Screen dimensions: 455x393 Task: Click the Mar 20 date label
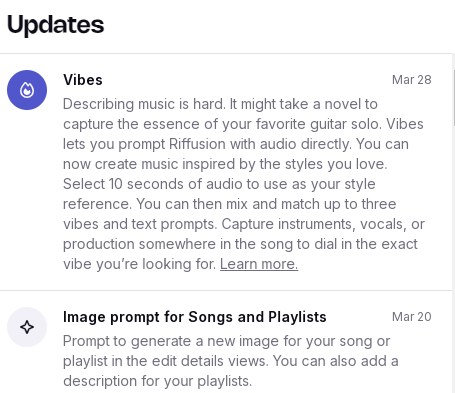click(412, 317)
